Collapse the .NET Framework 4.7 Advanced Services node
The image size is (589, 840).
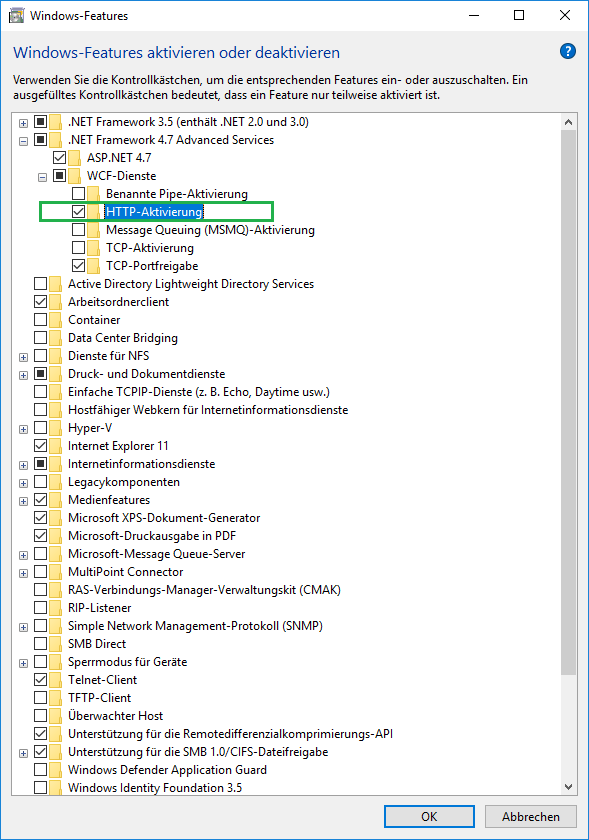pyautogui.click(x=24, y=141)
